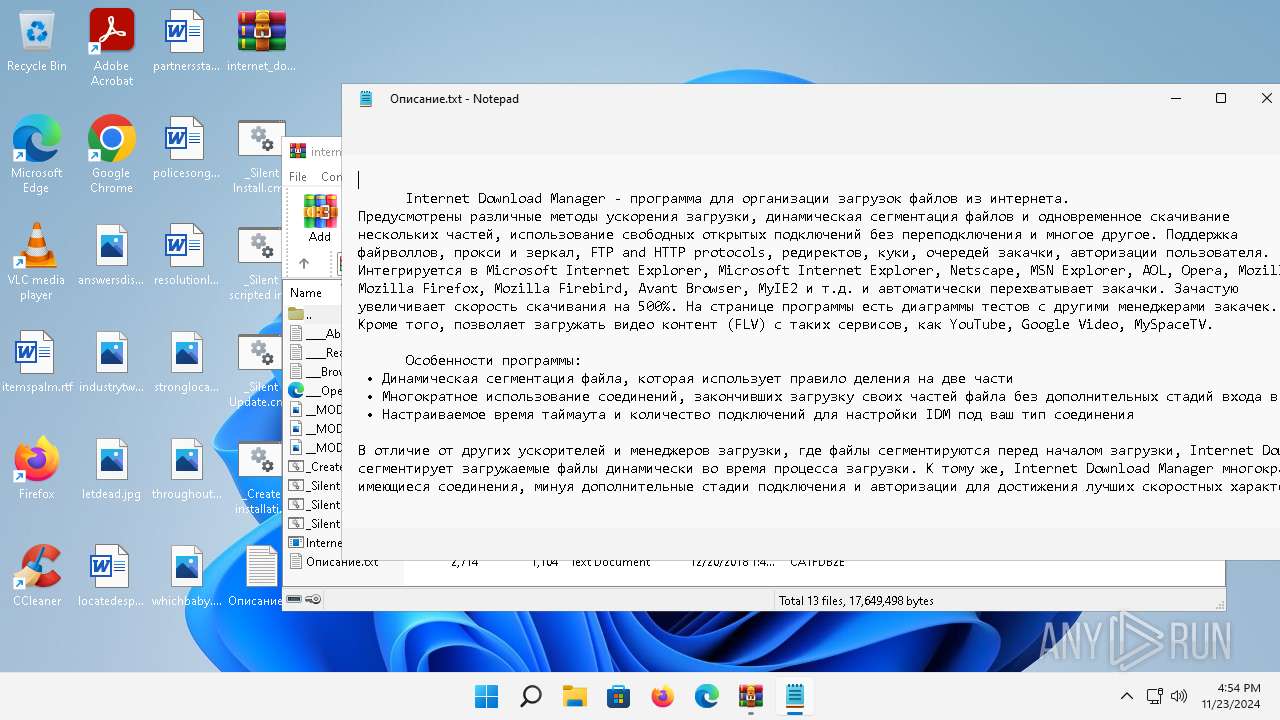
Task: Click the Notepad title bar app icon
Action: point(366,98)
